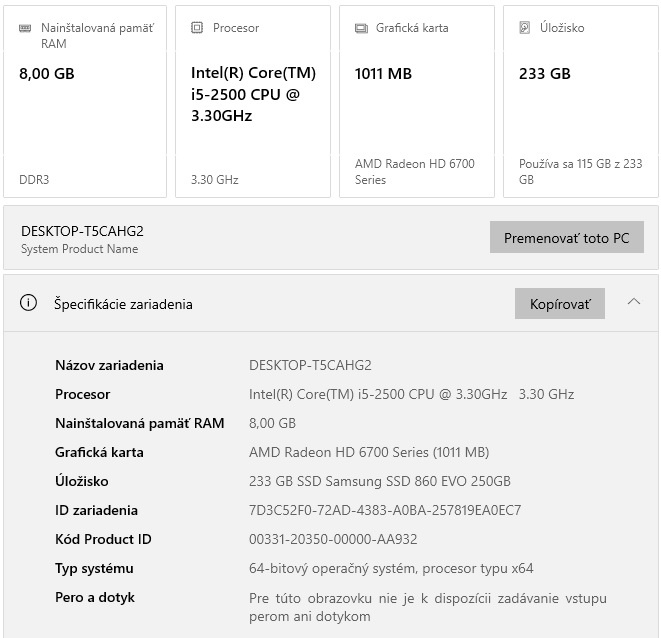This screenshot has height=638, width=661.
Task: Click the graphics card icon
Action: pos(361,28)
